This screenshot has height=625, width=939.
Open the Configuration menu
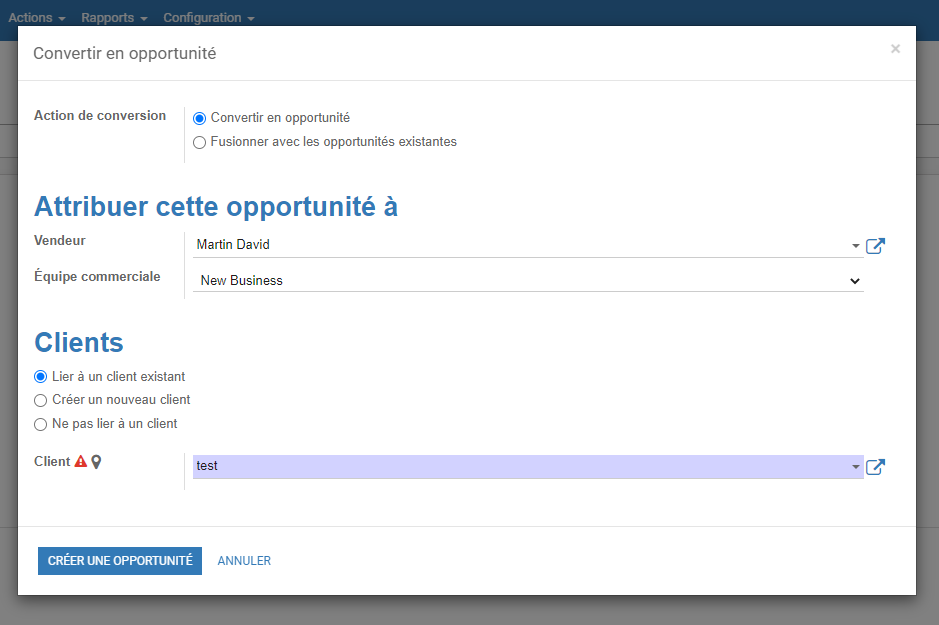click(209, 17)
